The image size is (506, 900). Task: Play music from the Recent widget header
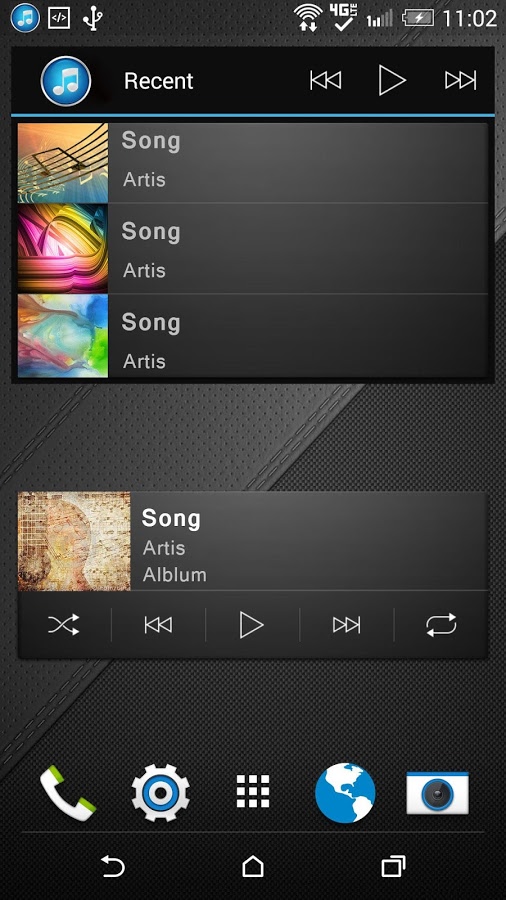(392, 80)
